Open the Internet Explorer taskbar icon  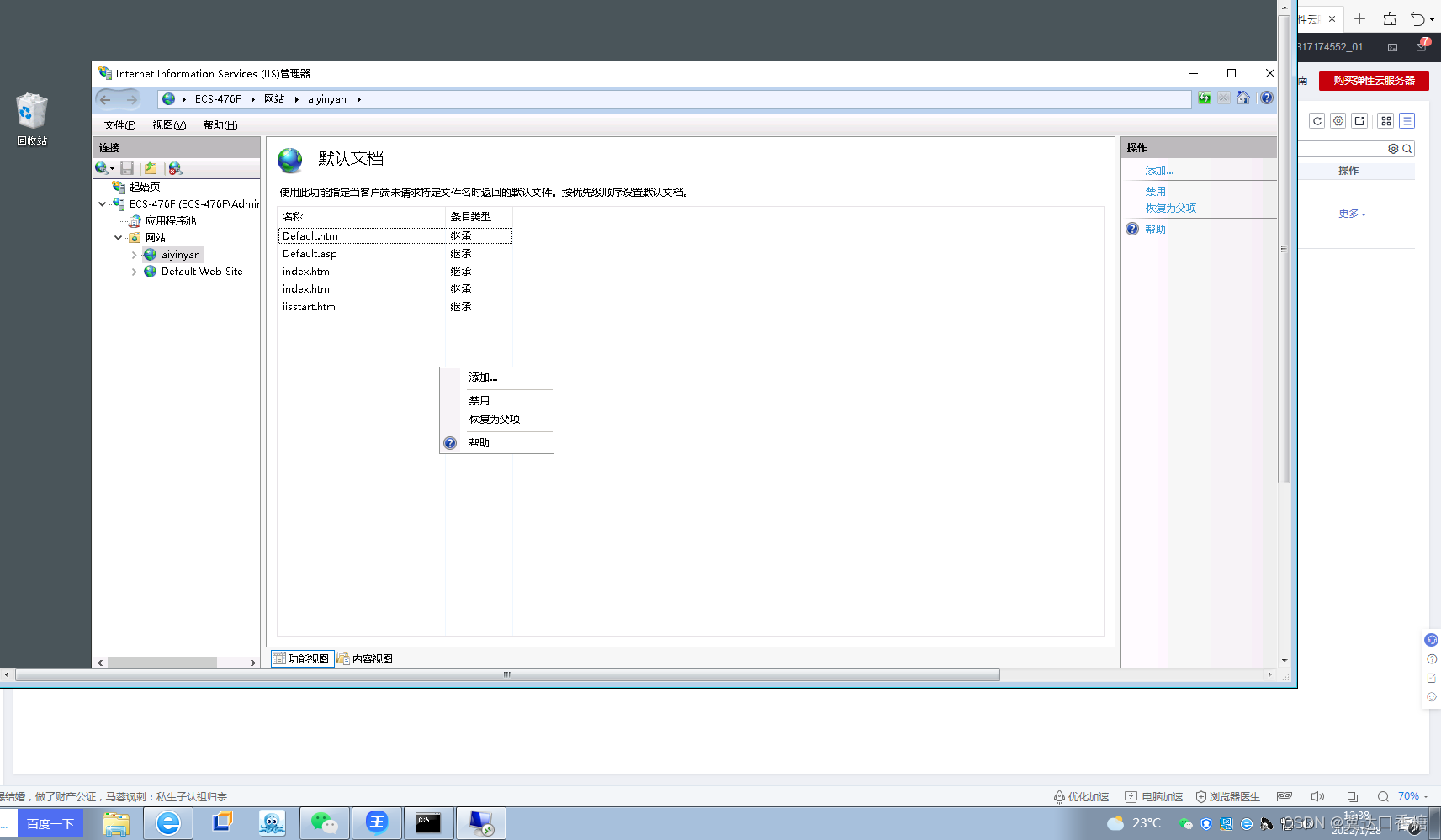pos(168,823)
